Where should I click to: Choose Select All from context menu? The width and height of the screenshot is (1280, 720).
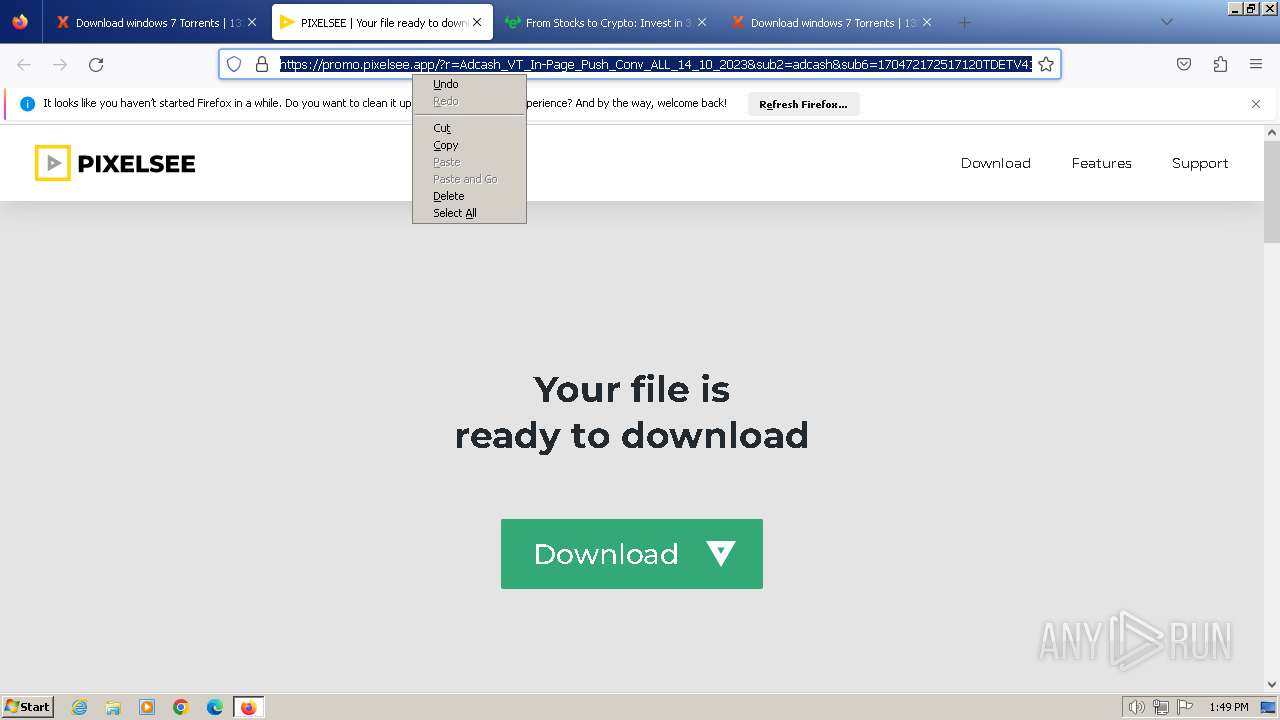pyautogui.click(x=469, y=213)
